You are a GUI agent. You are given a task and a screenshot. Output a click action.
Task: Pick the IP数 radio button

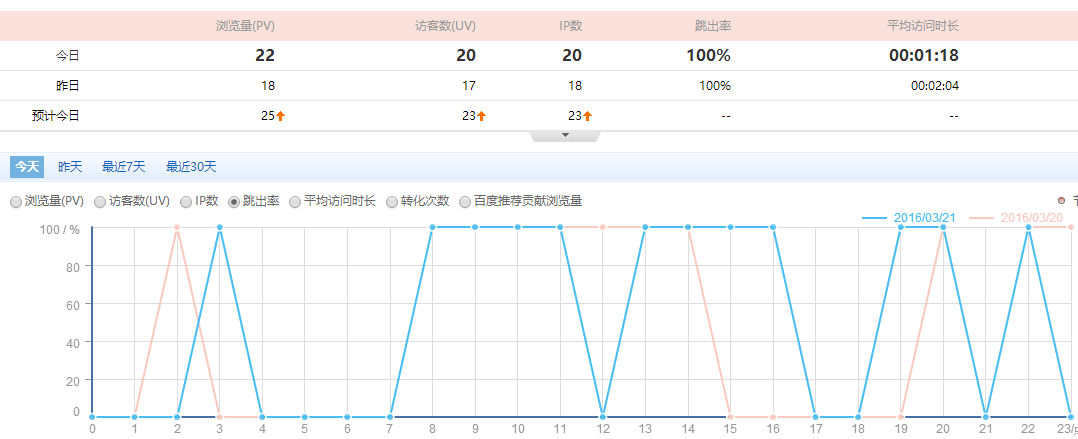pos(186,201)
